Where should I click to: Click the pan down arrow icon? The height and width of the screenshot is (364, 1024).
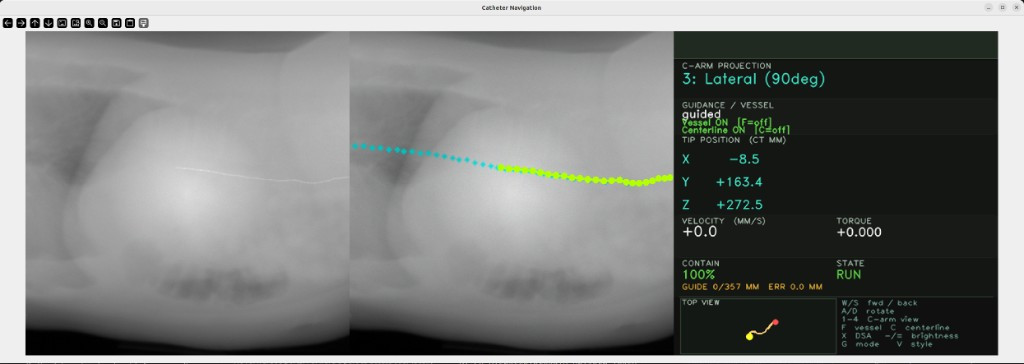(x=48, y=23)
